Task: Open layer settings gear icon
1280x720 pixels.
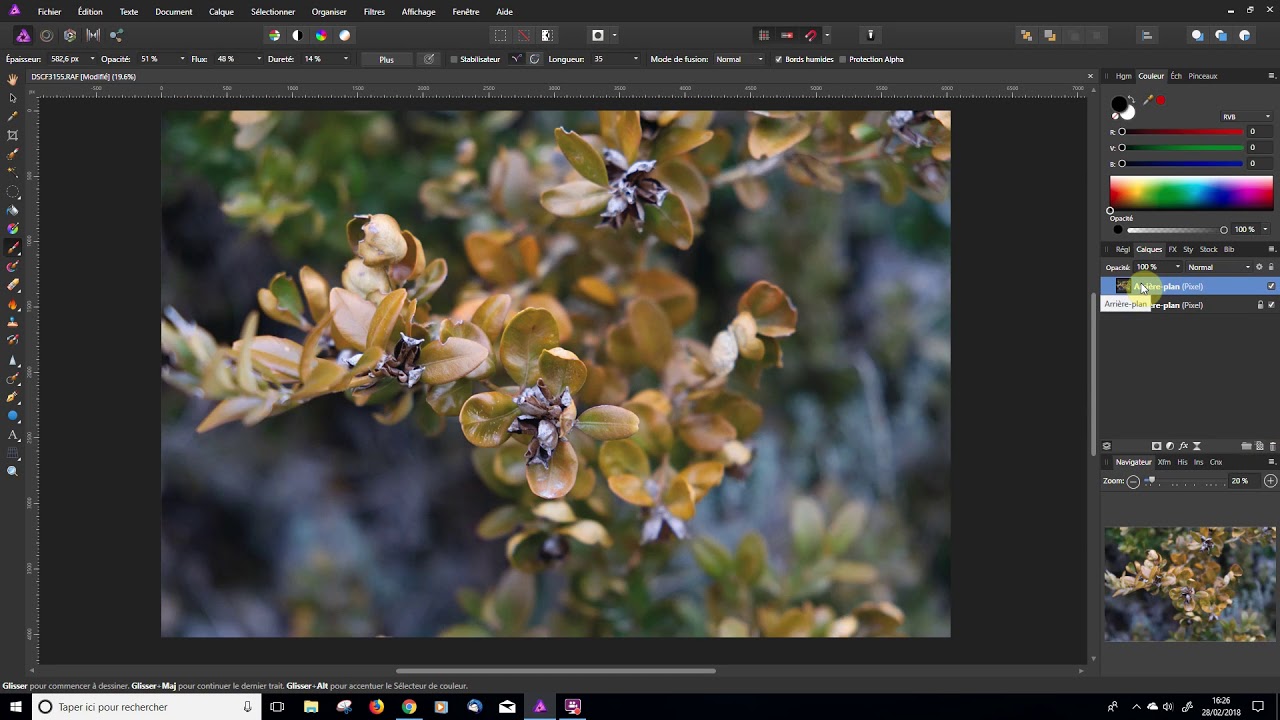Action: click(x=1259, y=267)
